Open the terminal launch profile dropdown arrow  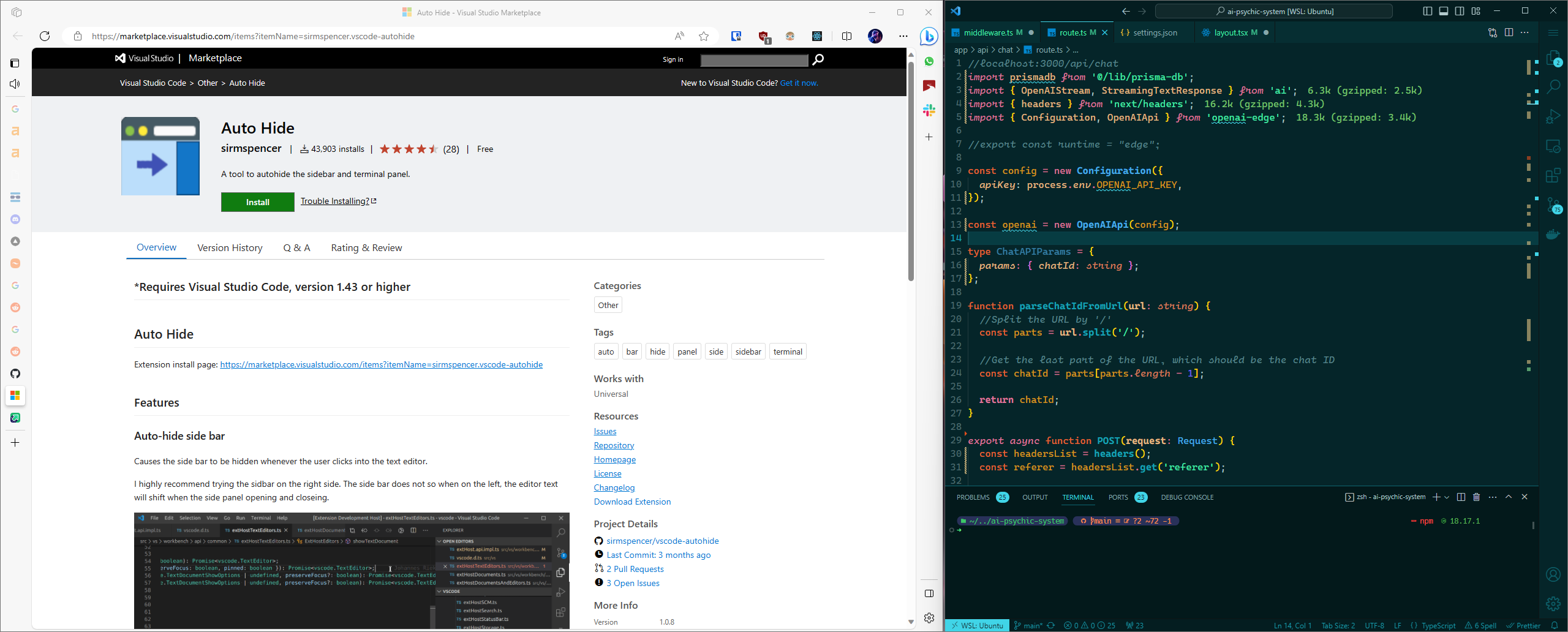(x=1445, y=497)
